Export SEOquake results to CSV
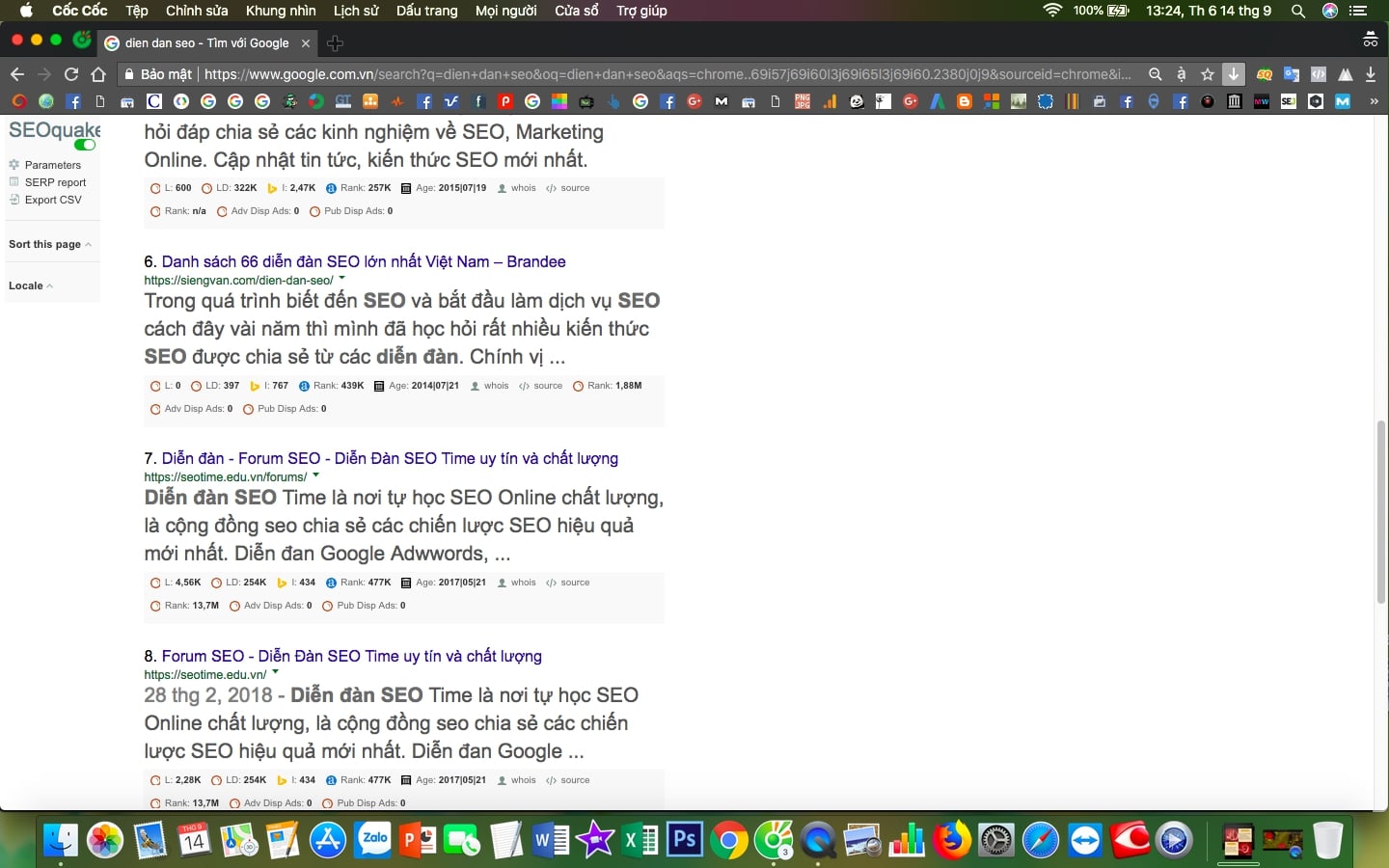This screenshot has height=868, width=1389. 53,200
